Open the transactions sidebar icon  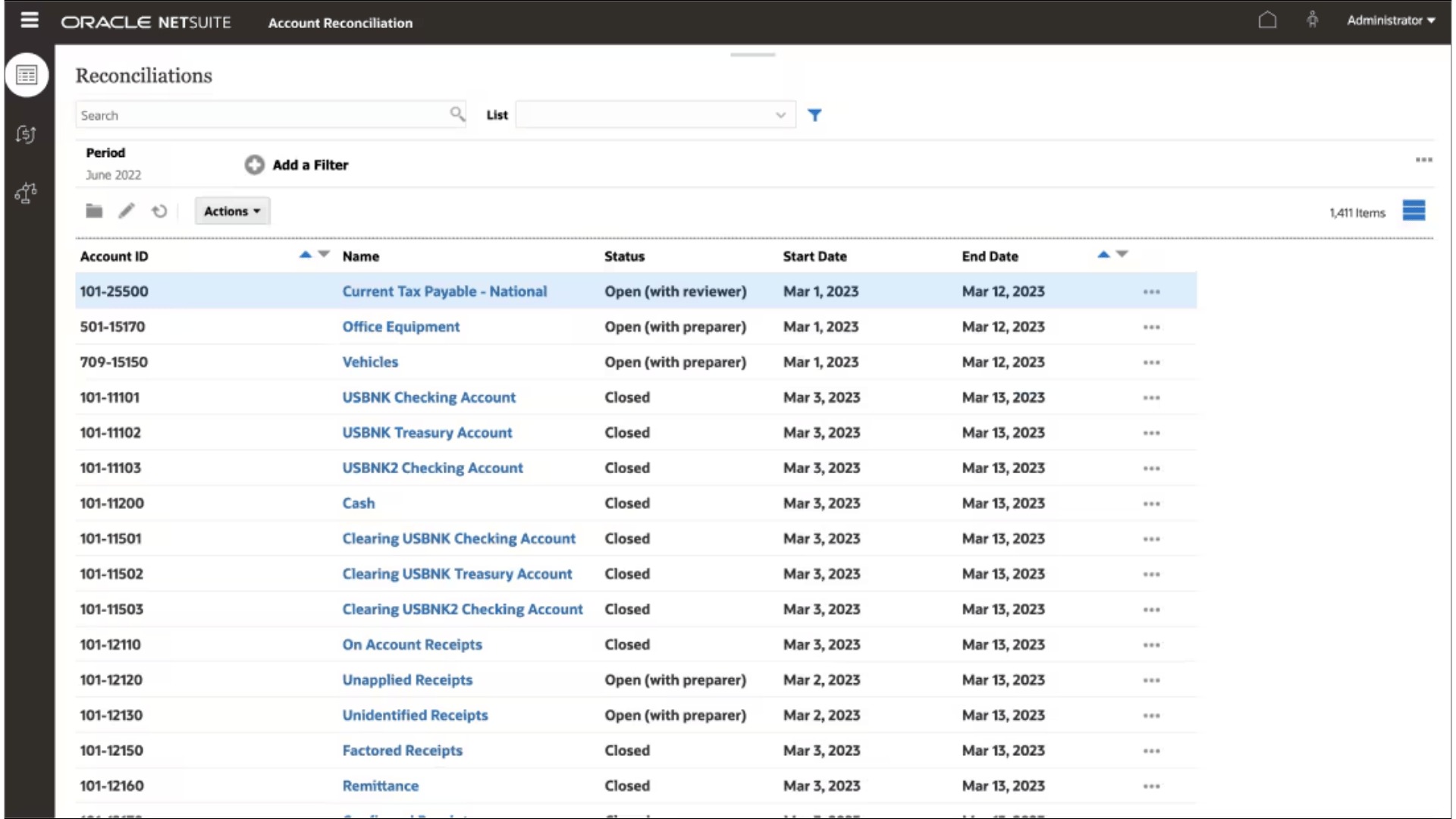pyautogui.click(x=26, y=134)
